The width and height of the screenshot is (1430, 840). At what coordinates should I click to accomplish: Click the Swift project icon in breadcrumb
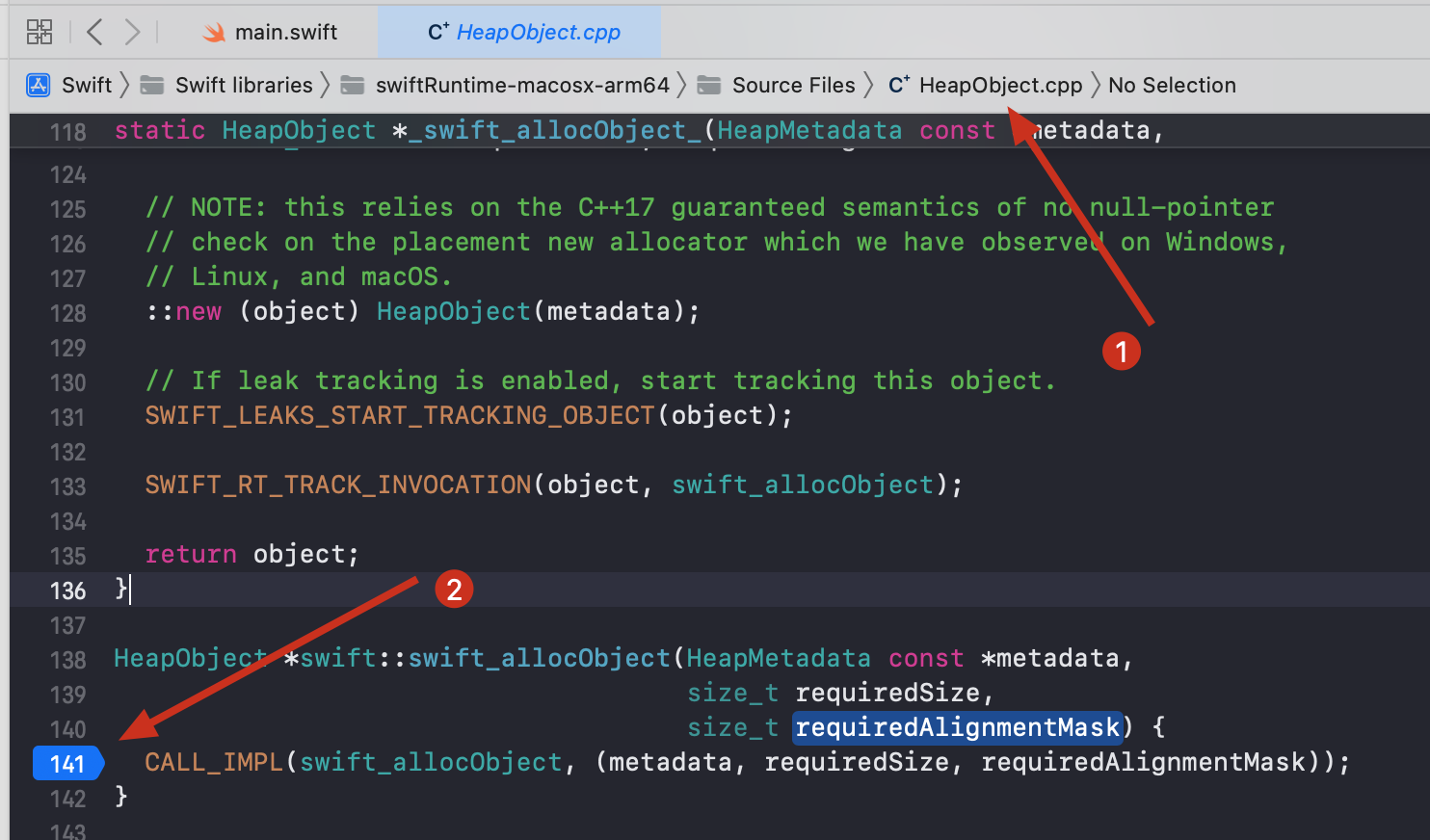coord(38,85)
